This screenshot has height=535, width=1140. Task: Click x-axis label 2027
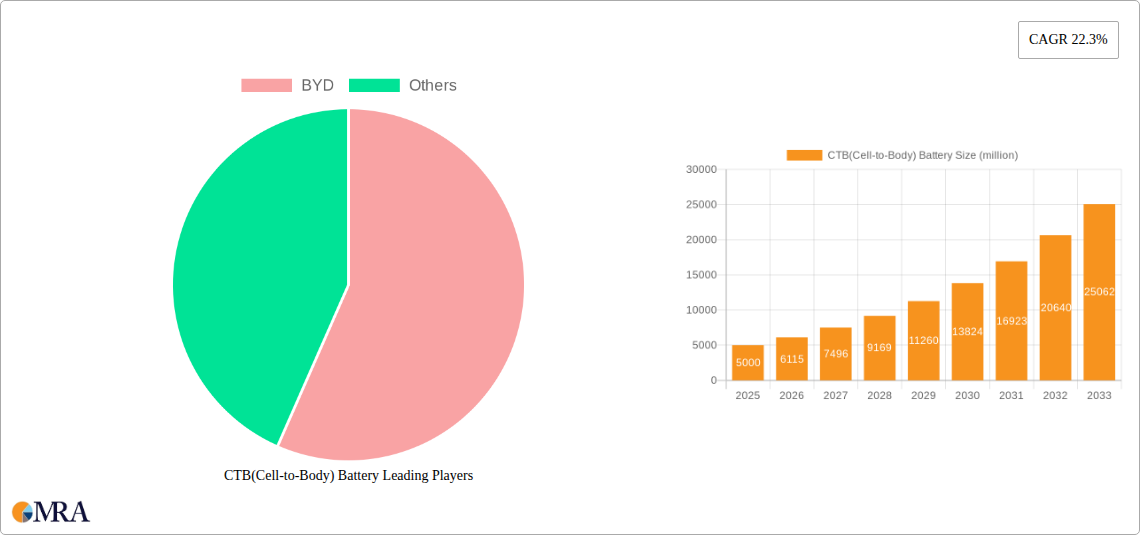point(835,395)
